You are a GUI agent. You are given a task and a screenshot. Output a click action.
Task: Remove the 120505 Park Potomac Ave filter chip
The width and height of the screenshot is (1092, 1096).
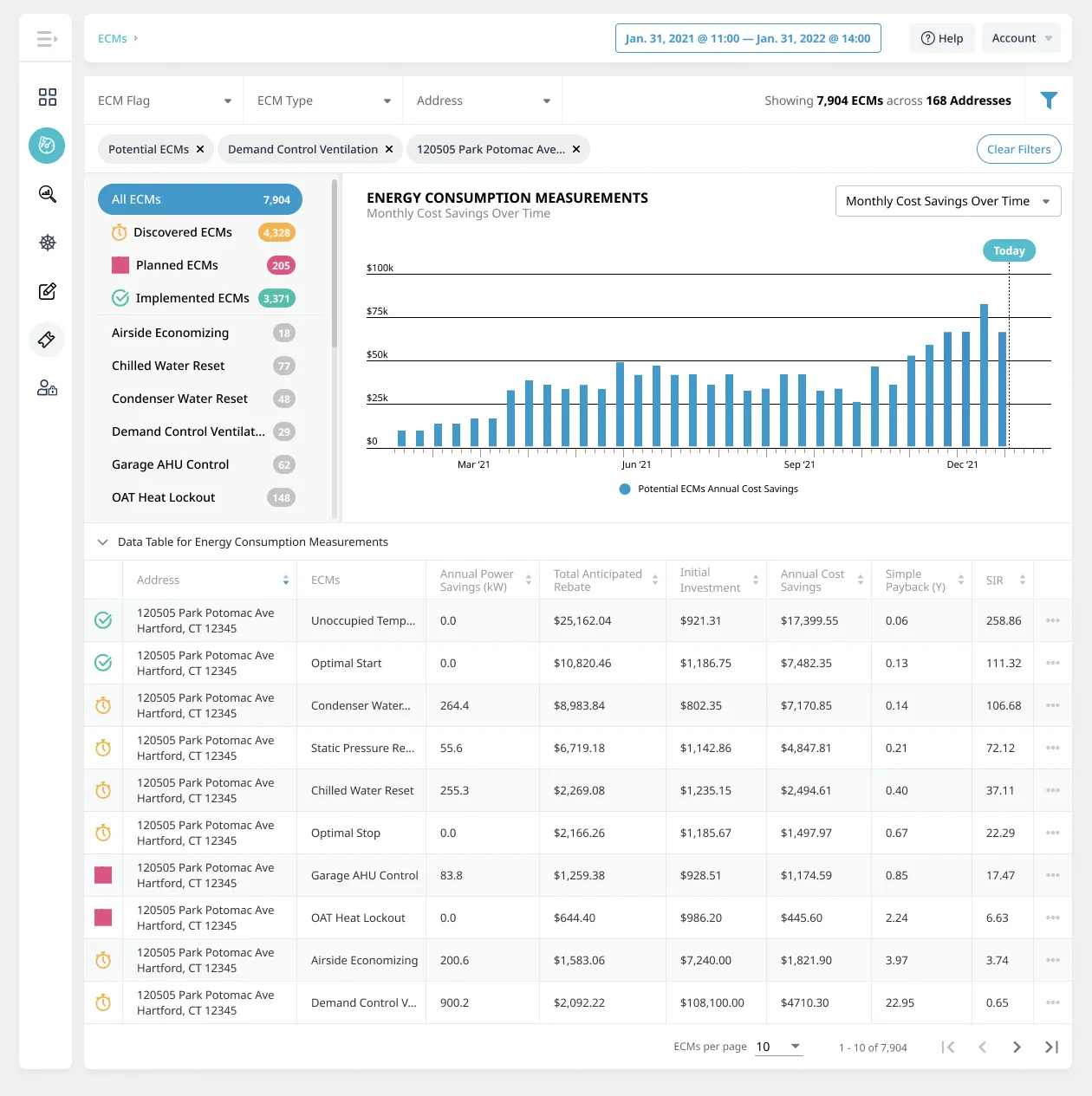pyautogui.click(x=576, y=149)
